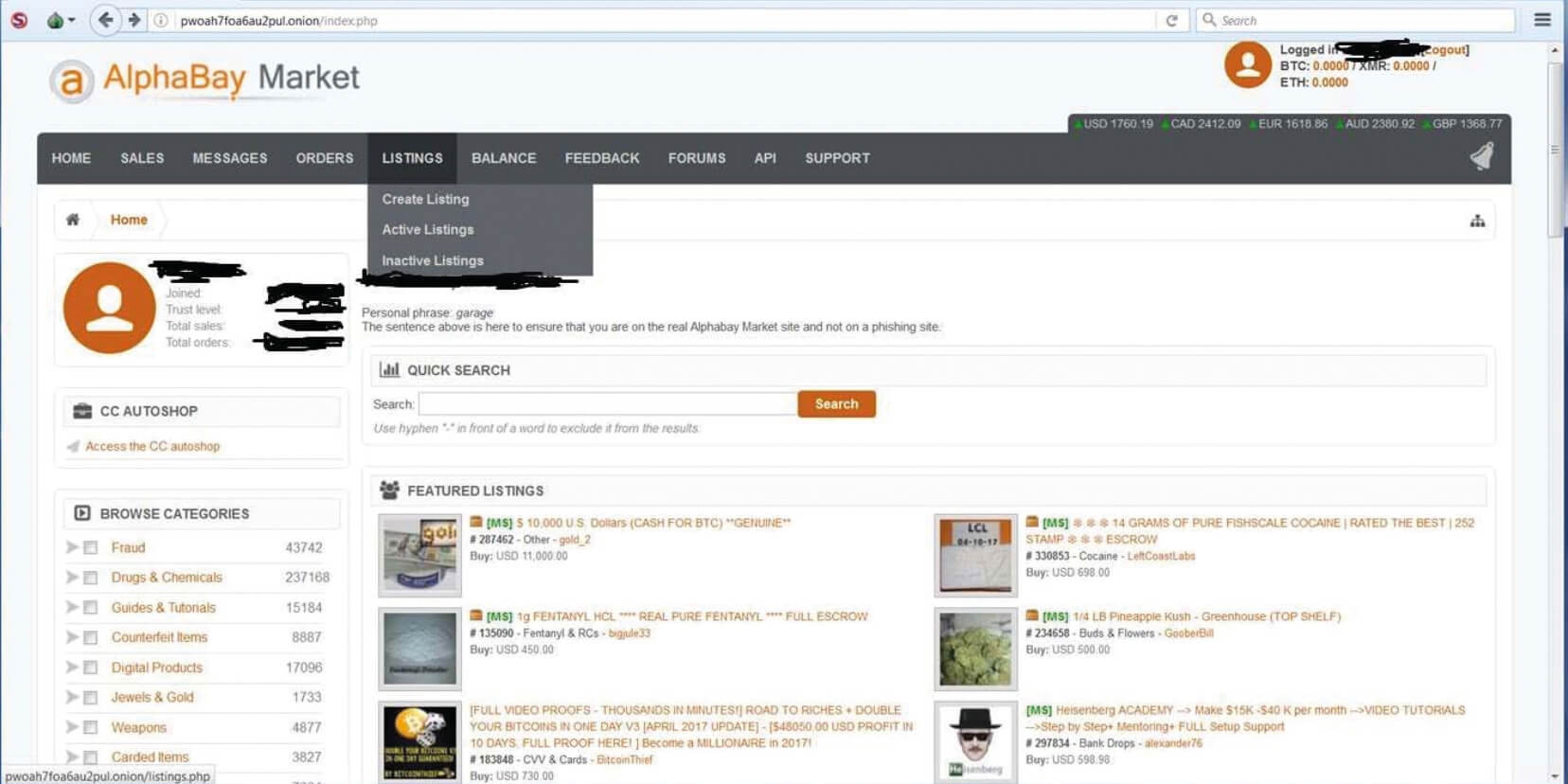Click the onion Tor button icon
Image resolution: width=1568 pixels, height=784 pixels.
pyautogui.click(x=55, y=20)
